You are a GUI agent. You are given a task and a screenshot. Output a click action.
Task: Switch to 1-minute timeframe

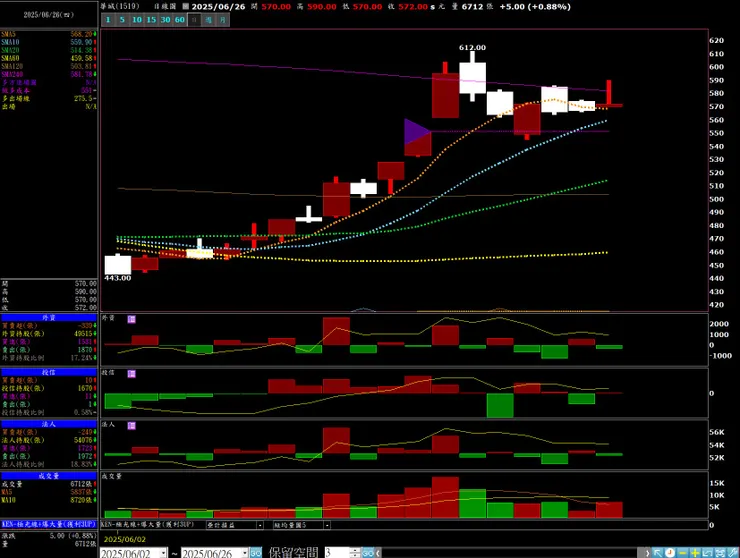pos(108,20)
